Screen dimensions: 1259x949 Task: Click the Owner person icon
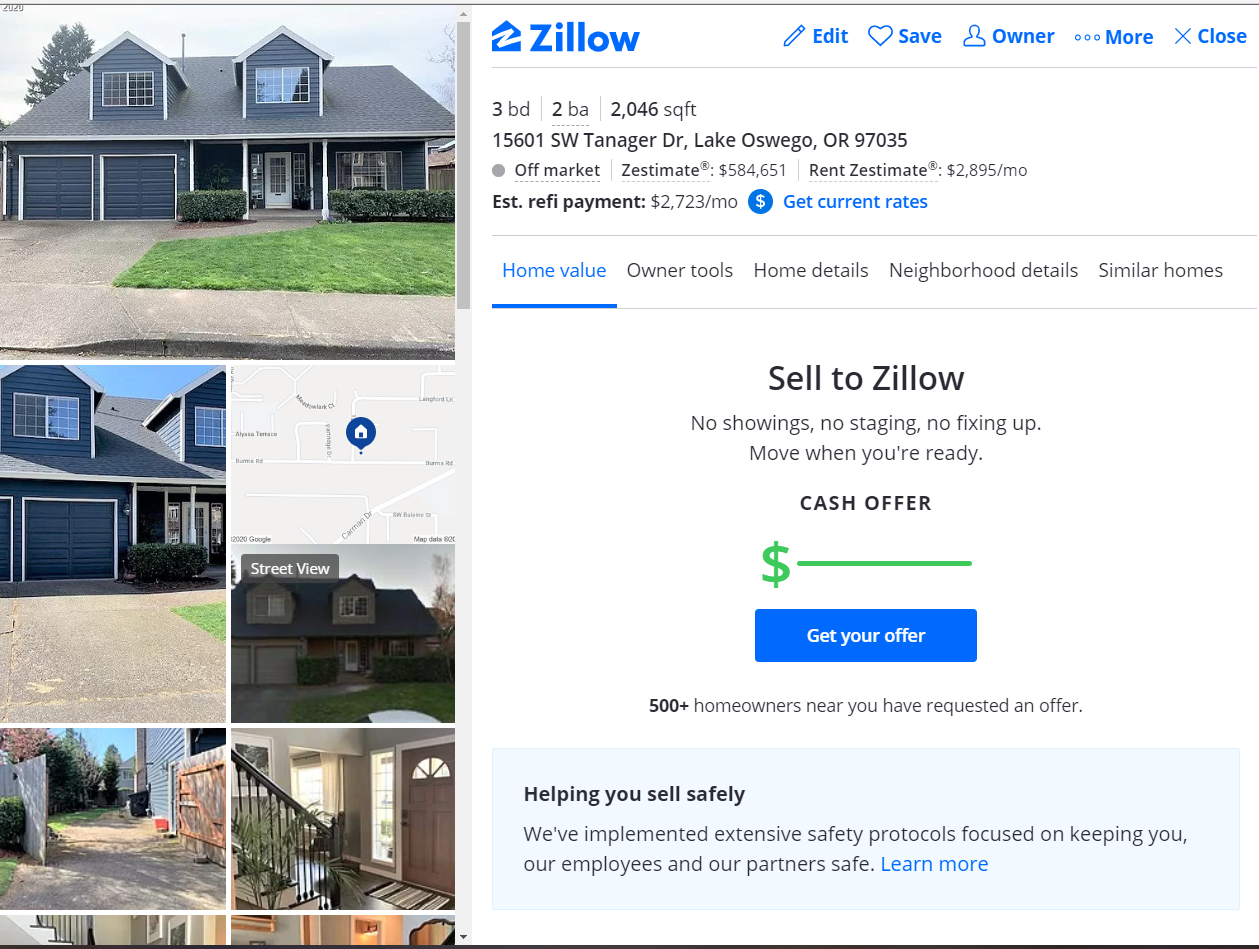click(x=974, y=36)
